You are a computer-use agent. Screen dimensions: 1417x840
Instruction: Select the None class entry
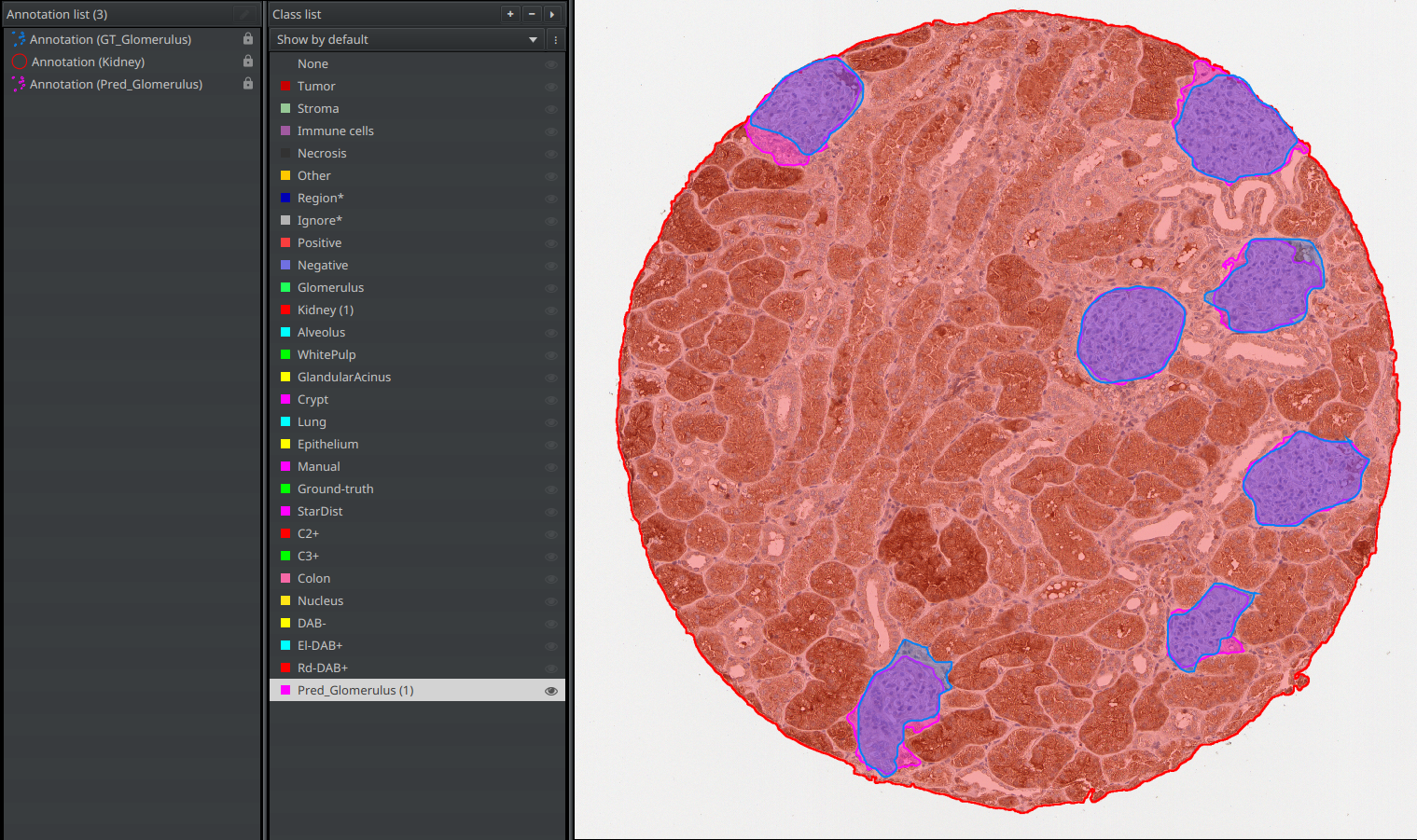(313, 64)
